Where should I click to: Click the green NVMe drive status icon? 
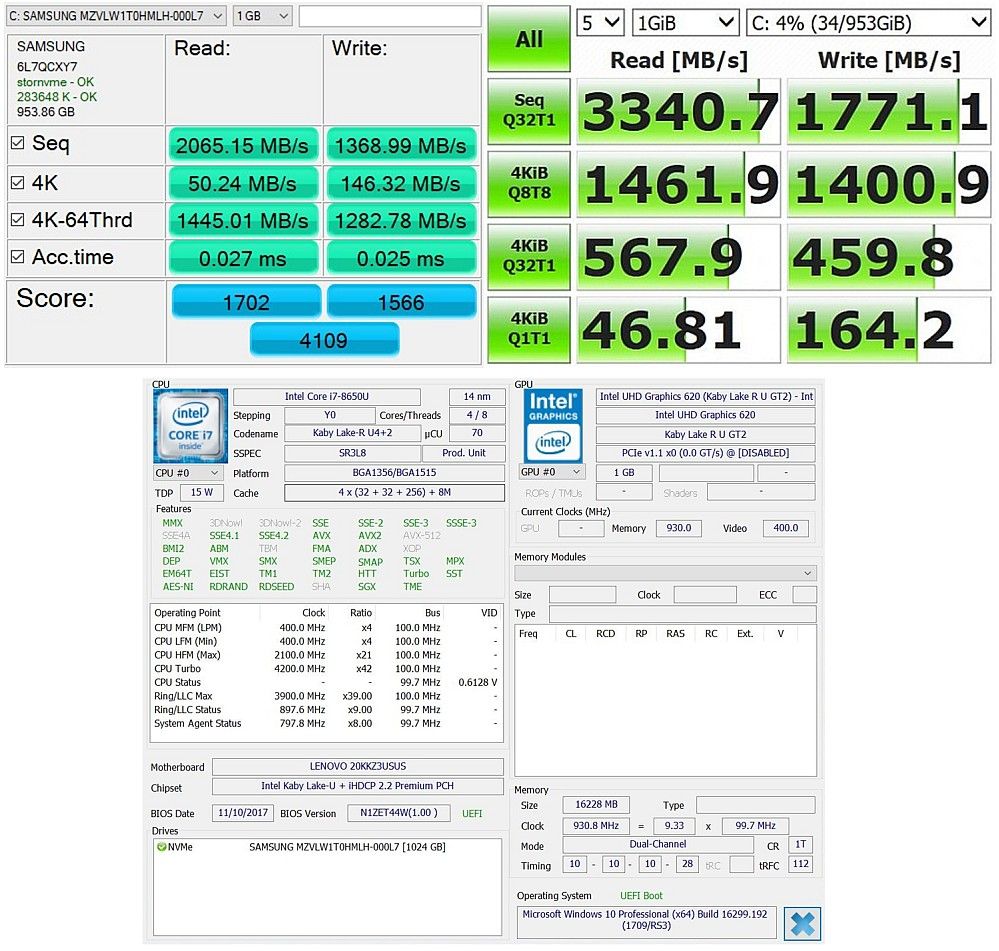point(161,847)
